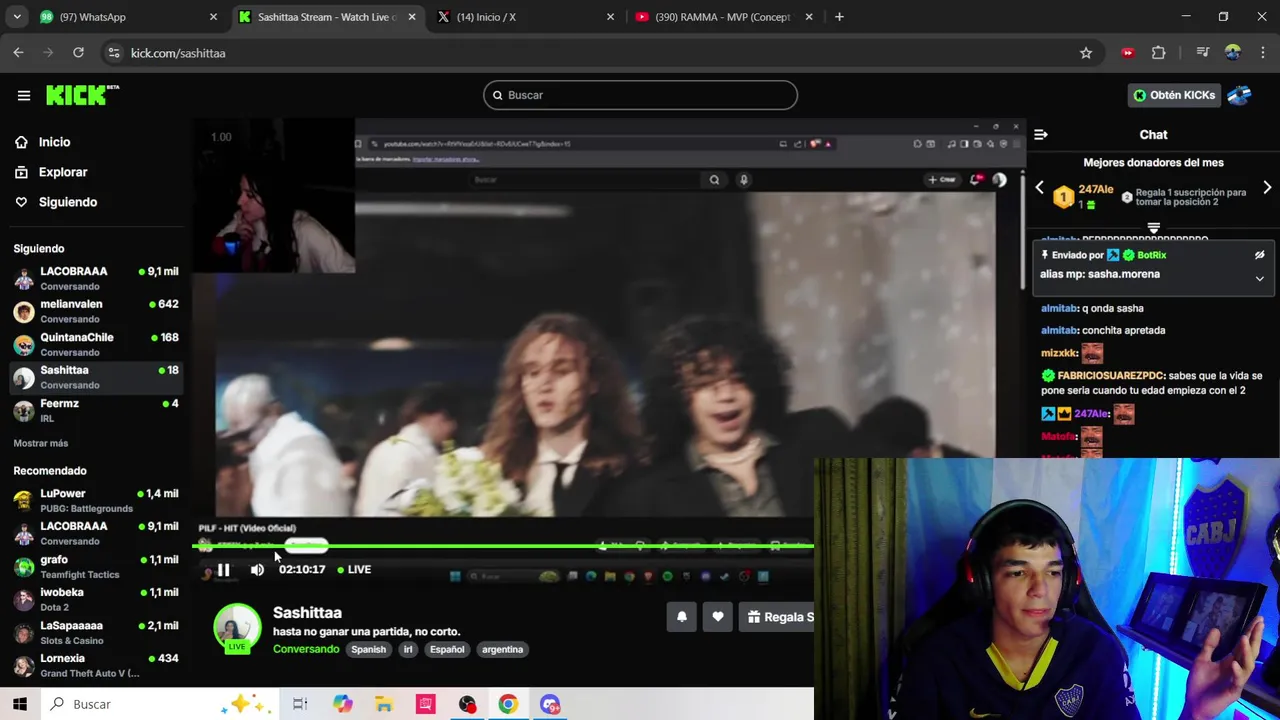The width and height of the screenshot is (1280, 720).
Task: Switch to the RAMMA - MVP YouTube tab
Action: click(x=722, y=17)
